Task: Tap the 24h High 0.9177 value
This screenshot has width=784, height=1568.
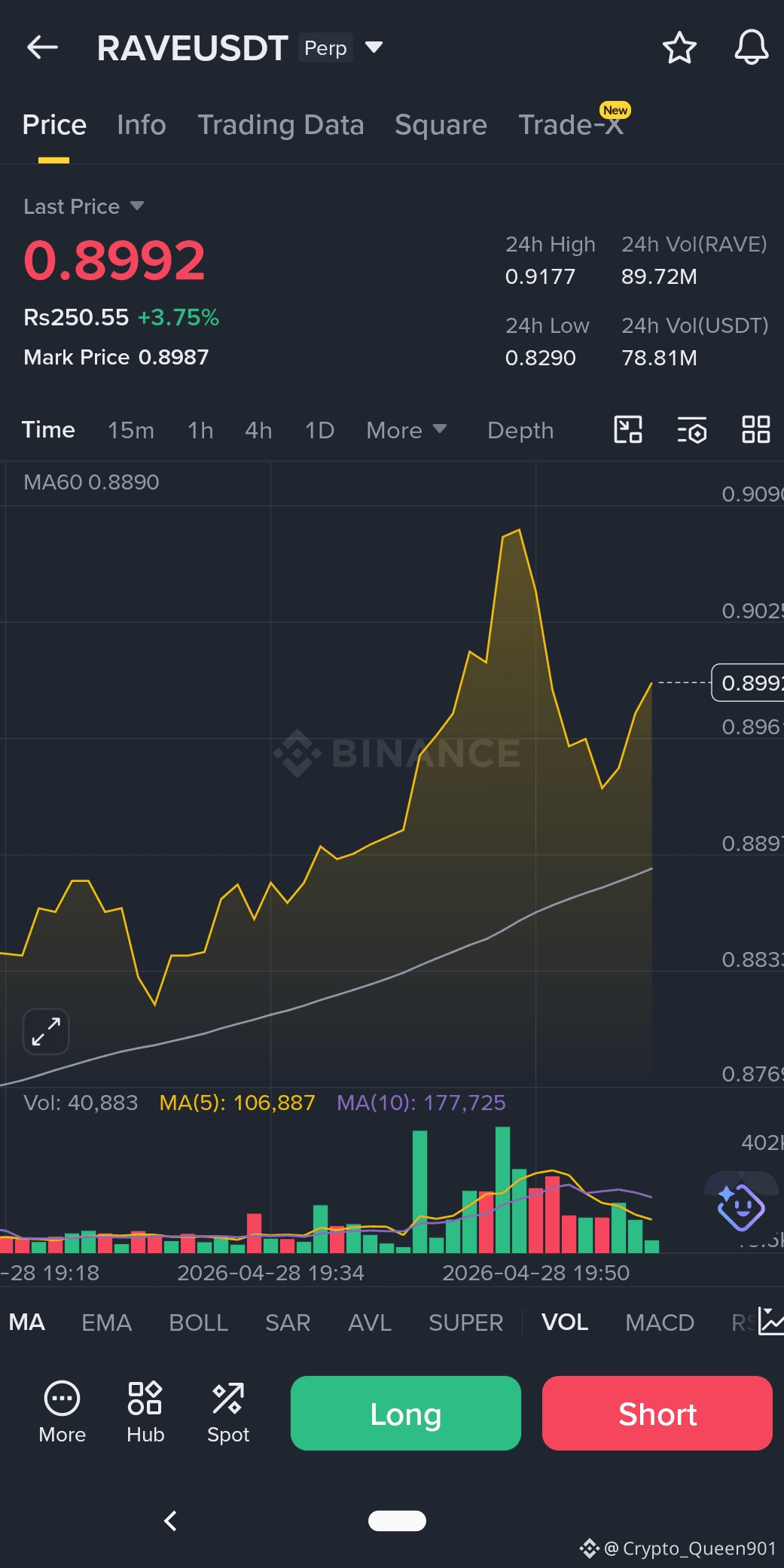Action: pos(540,276)
